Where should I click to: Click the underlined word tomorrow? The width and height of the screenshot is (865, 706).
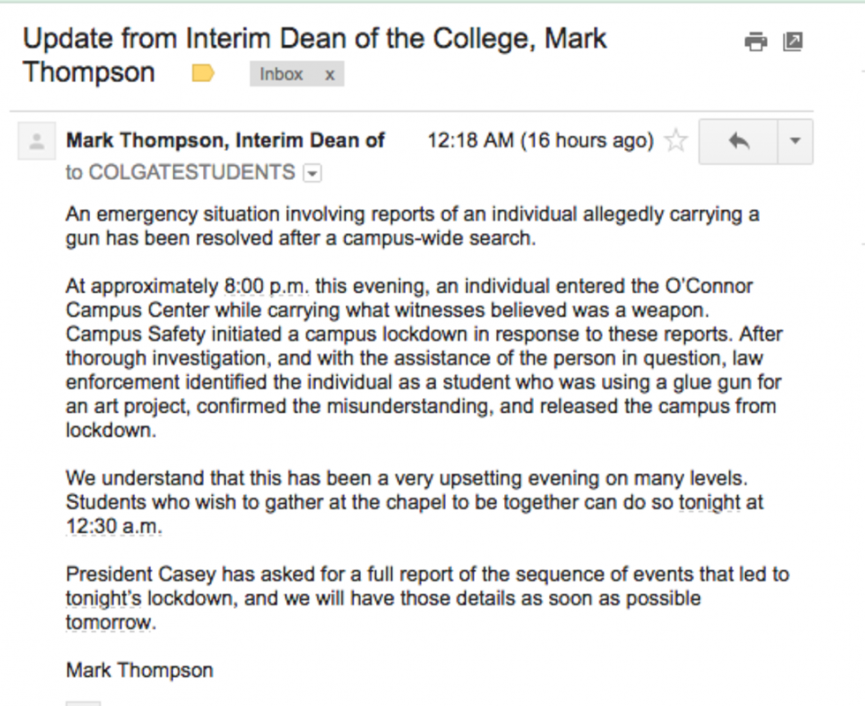click(x=110, y=623)
